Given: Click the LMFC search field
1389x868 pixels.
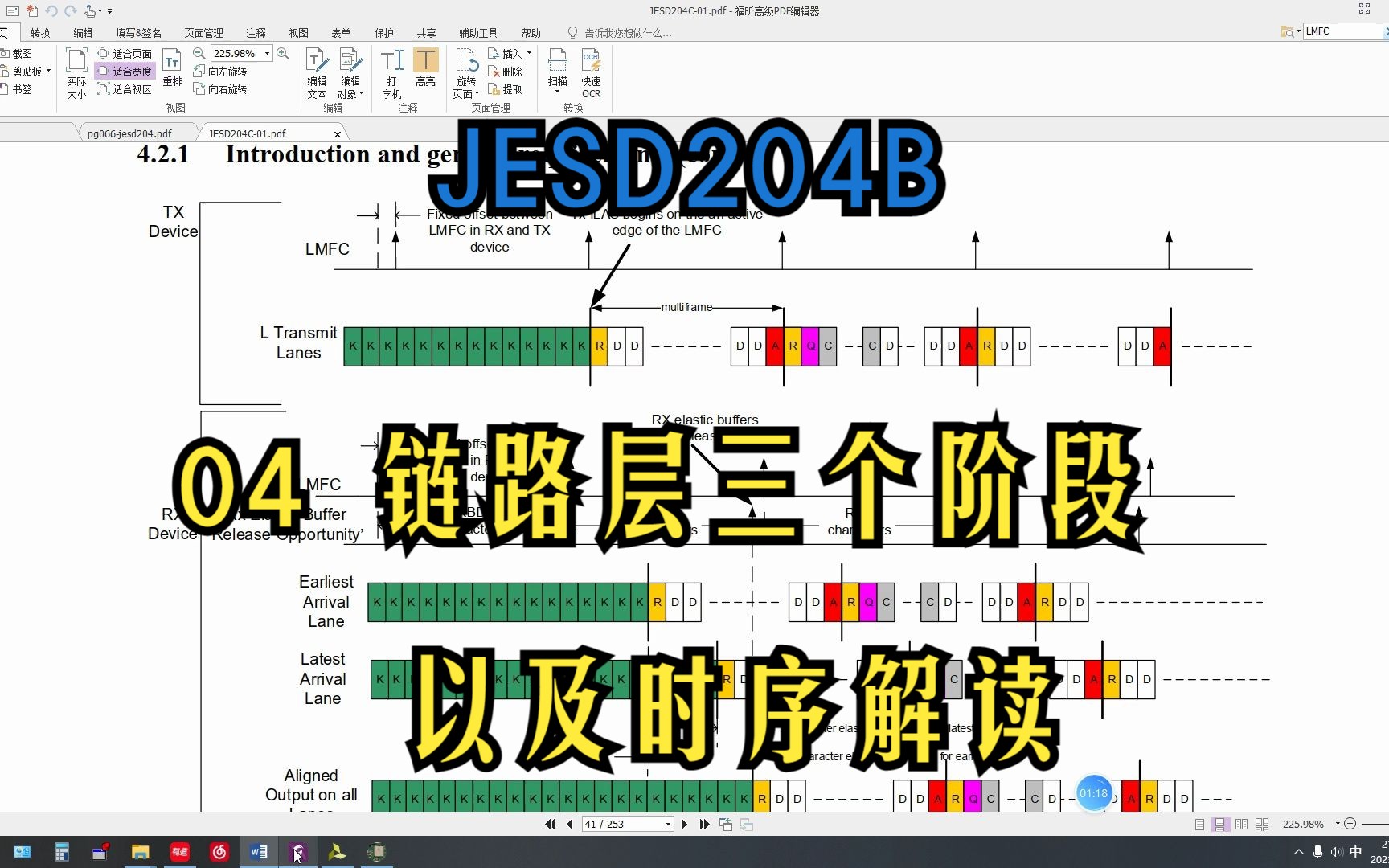Looking at the screenshot, I should [1344, 31].
